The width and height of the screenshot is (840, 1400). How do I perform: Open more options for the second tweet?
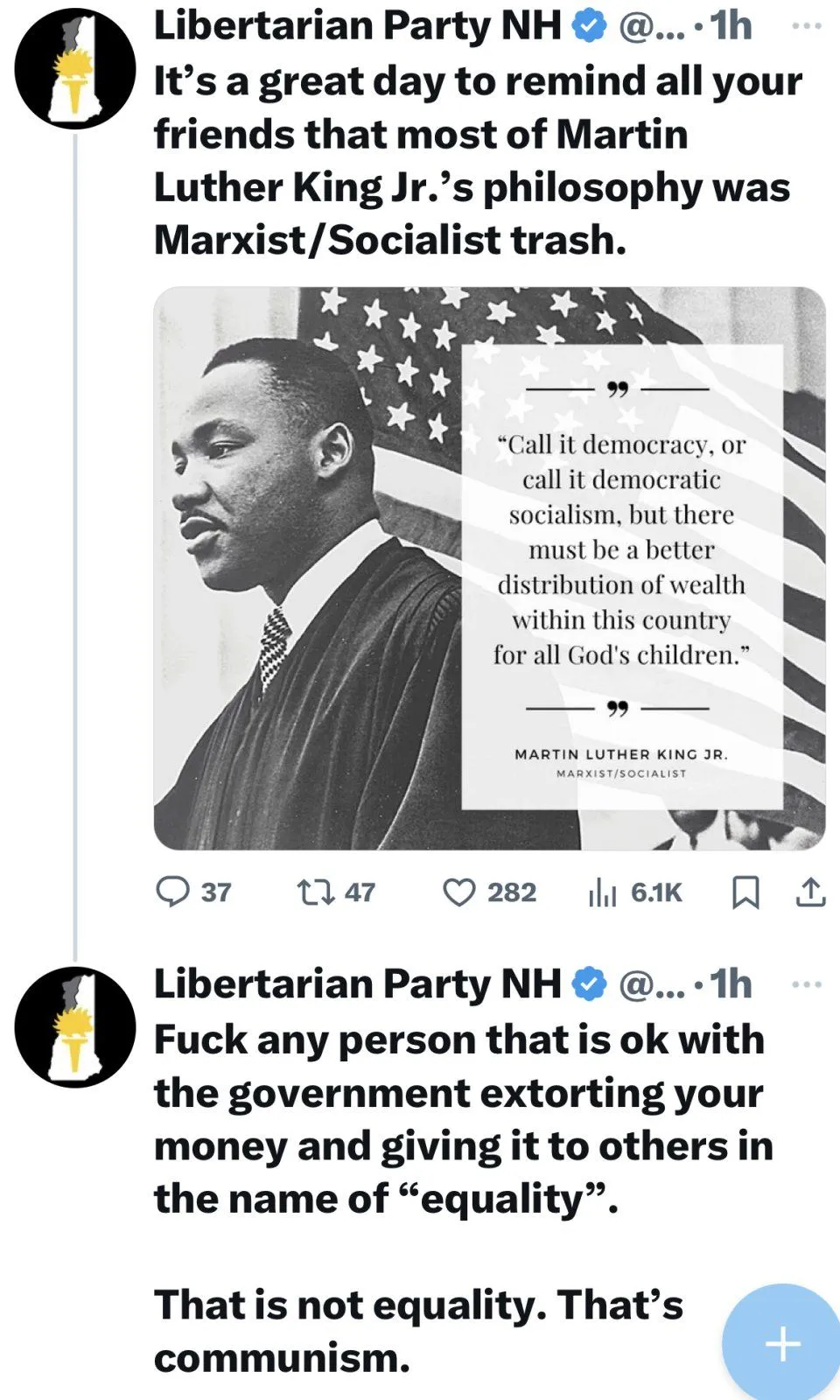806,984
